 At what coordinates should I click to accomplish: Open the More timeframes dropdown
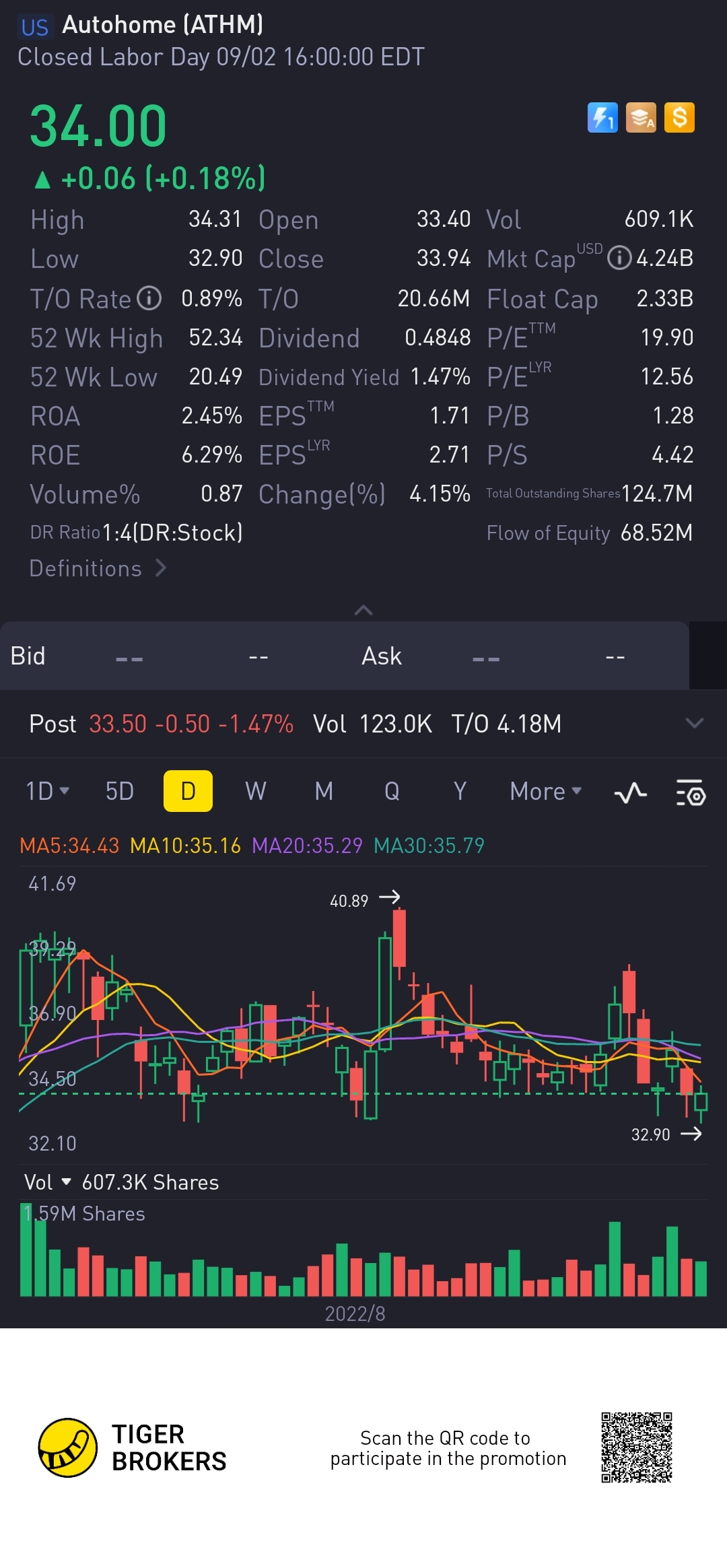pos(546,791)
